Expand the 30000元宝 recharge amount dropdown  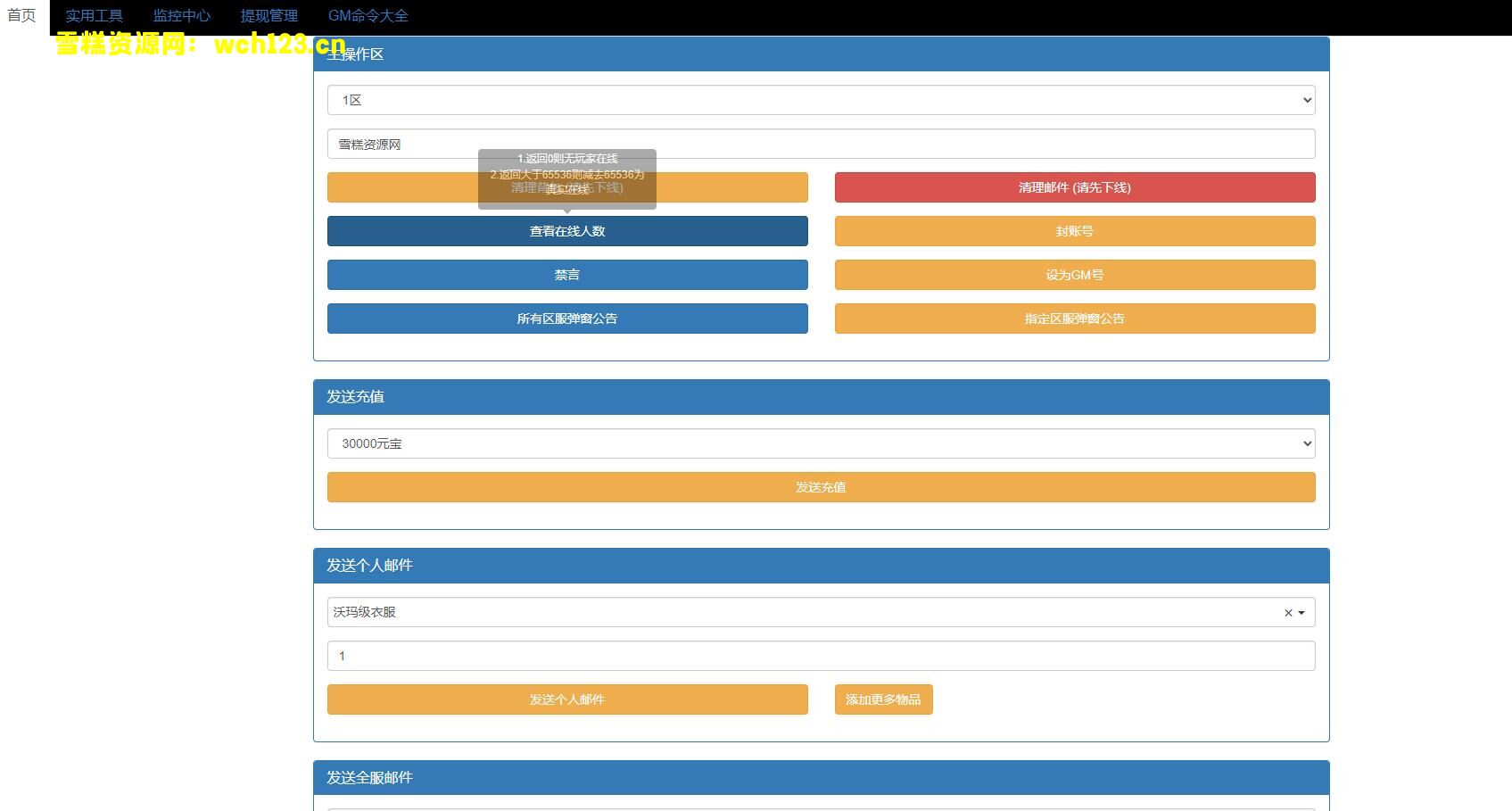point(820,443)
